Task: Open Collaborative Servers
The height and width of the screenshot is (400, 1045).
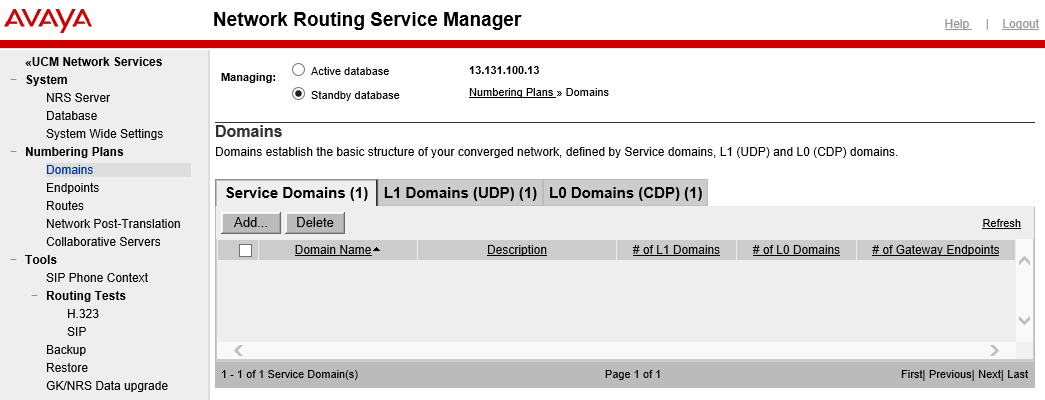Action: (103, 241)
